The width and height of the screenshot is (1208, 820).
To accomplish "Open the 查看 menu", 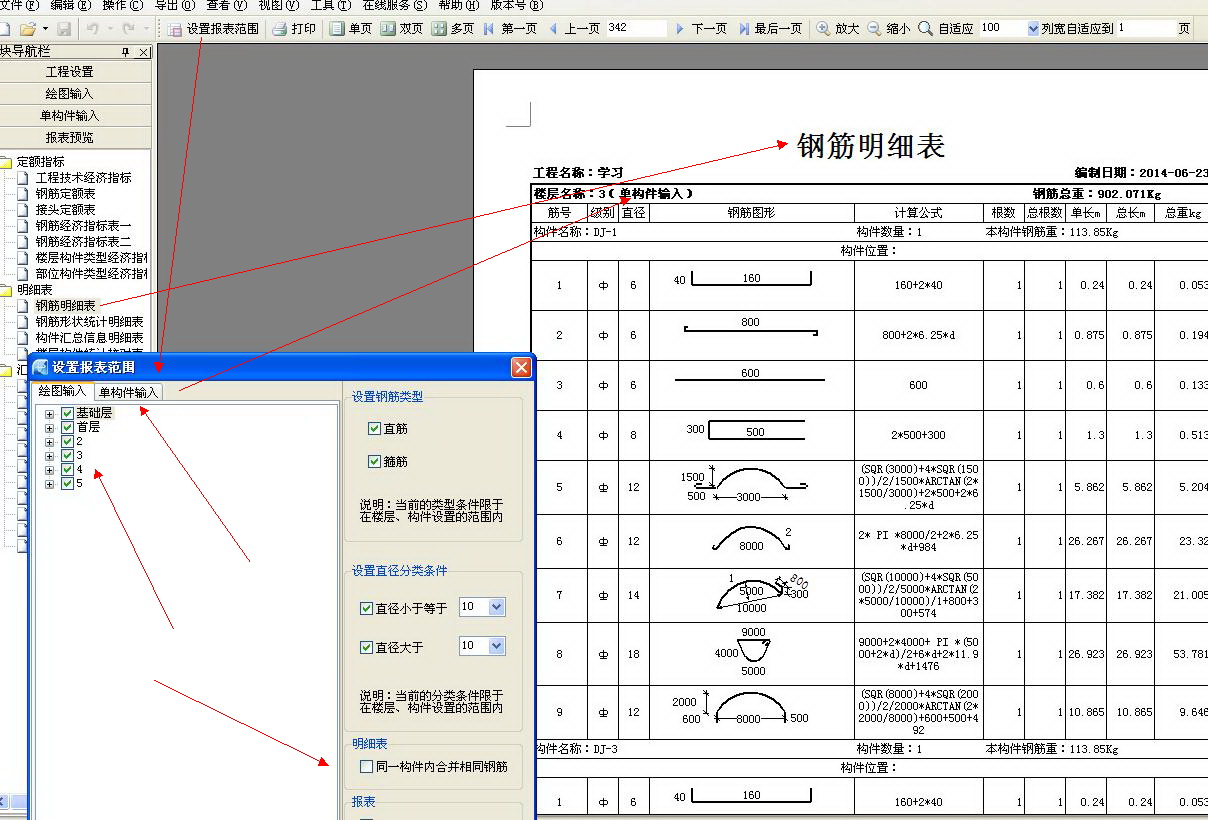I will point(226,5).
